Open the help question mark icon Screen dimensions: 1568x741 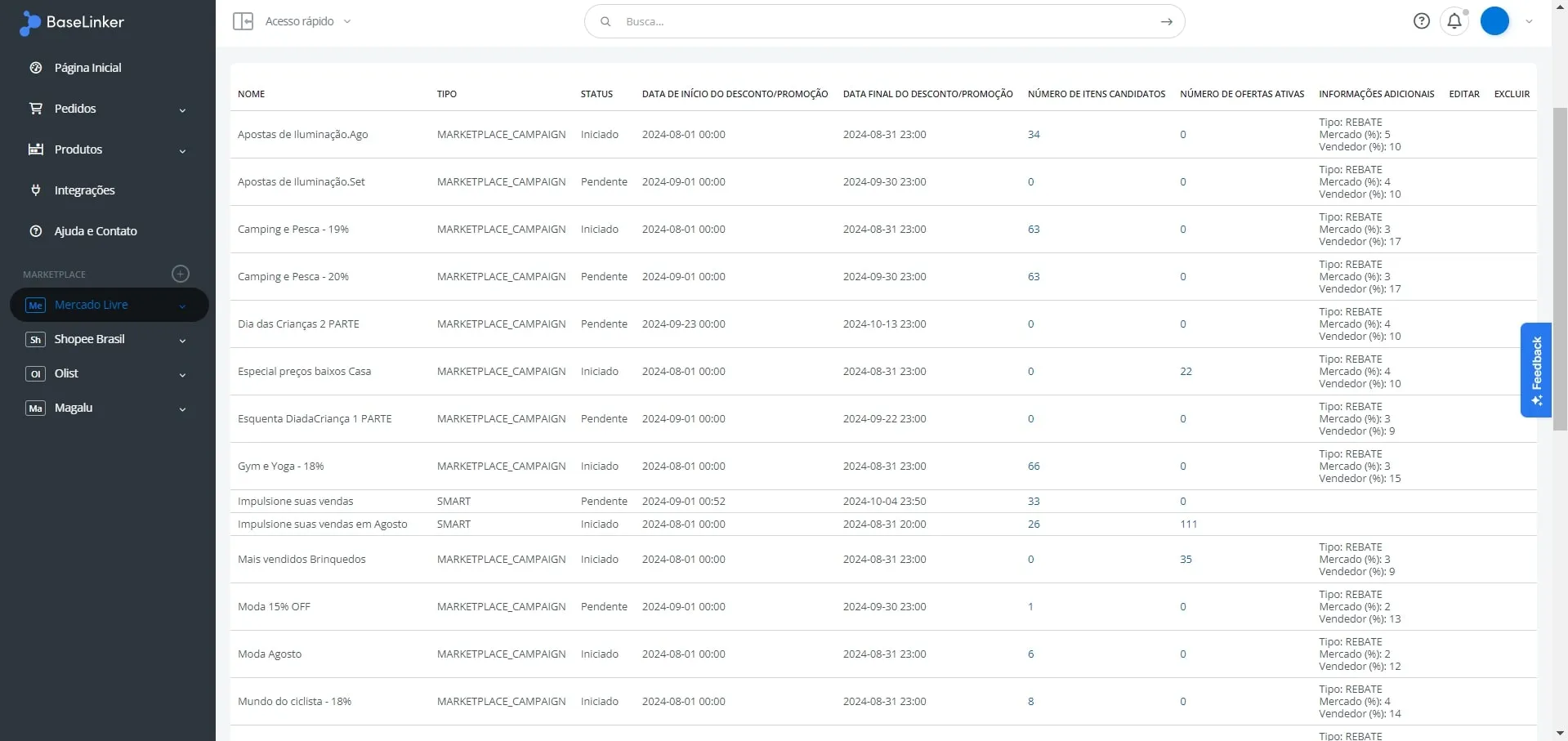tap(1422, 21)
